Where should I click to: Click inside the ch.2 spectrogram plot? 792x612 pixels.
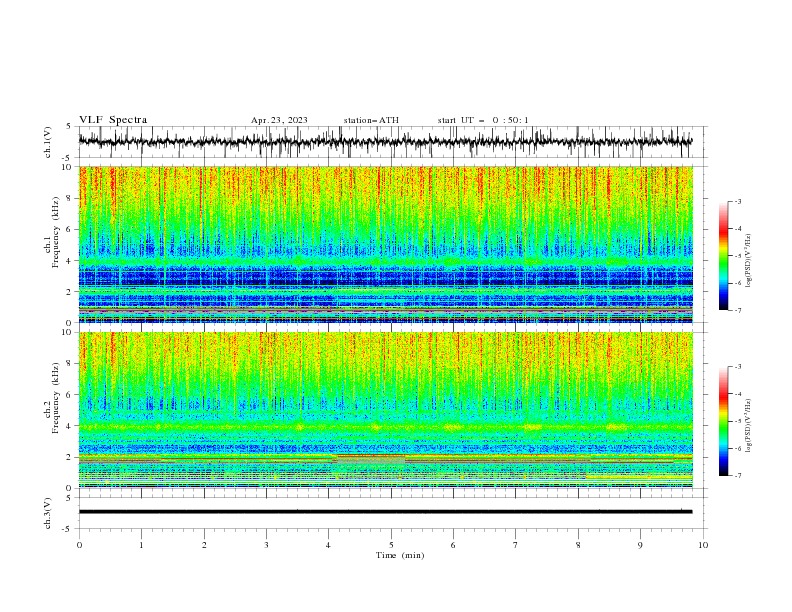point(385,410)
